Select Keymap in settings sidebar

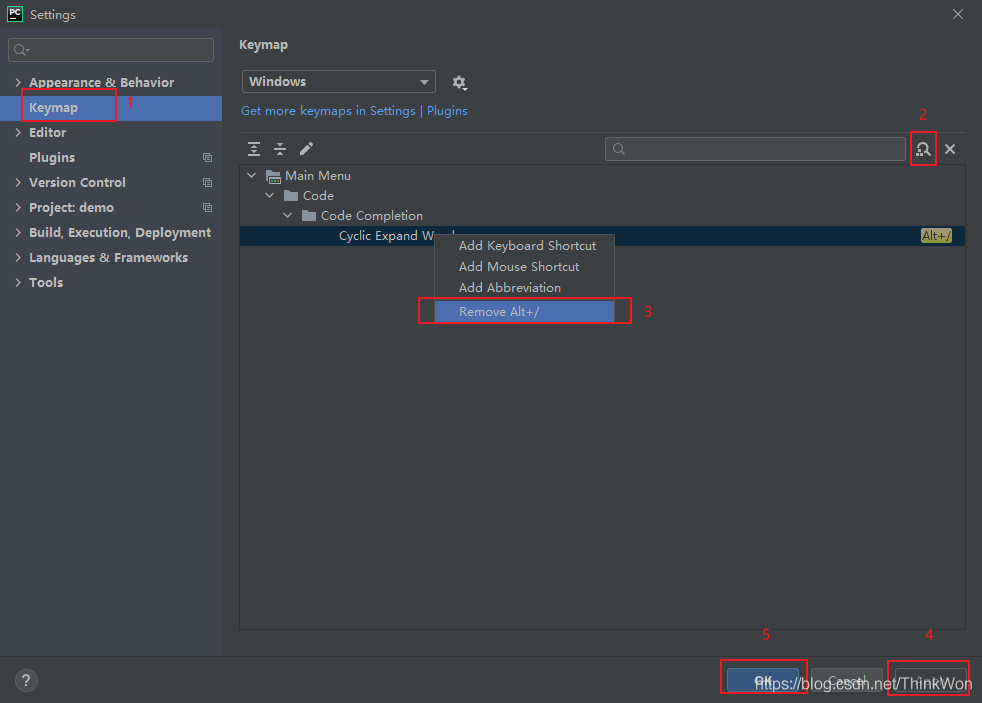(53, 108)
